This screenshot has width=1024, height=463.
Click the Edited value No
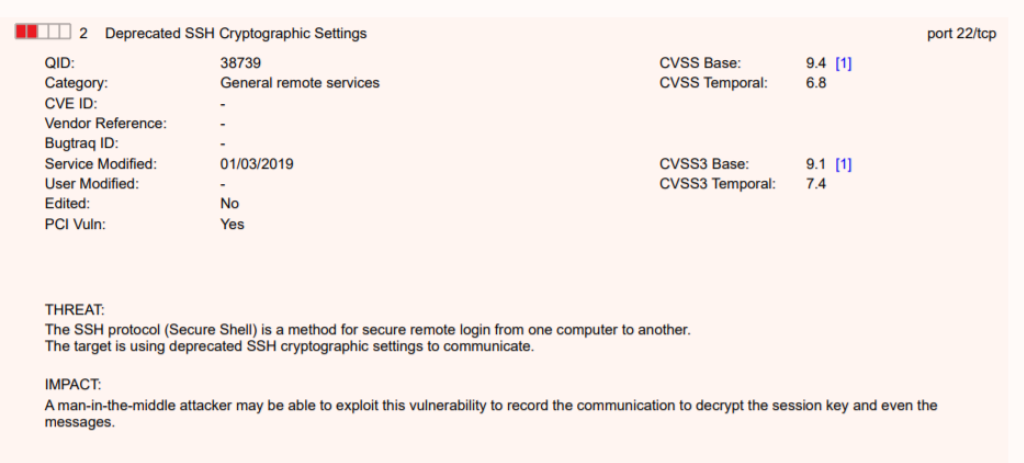(230, 204)
